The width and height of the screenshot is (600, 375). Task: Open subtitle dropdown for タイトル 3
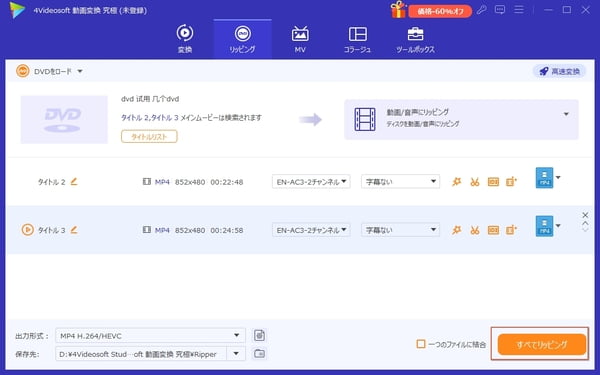point(400,230)
